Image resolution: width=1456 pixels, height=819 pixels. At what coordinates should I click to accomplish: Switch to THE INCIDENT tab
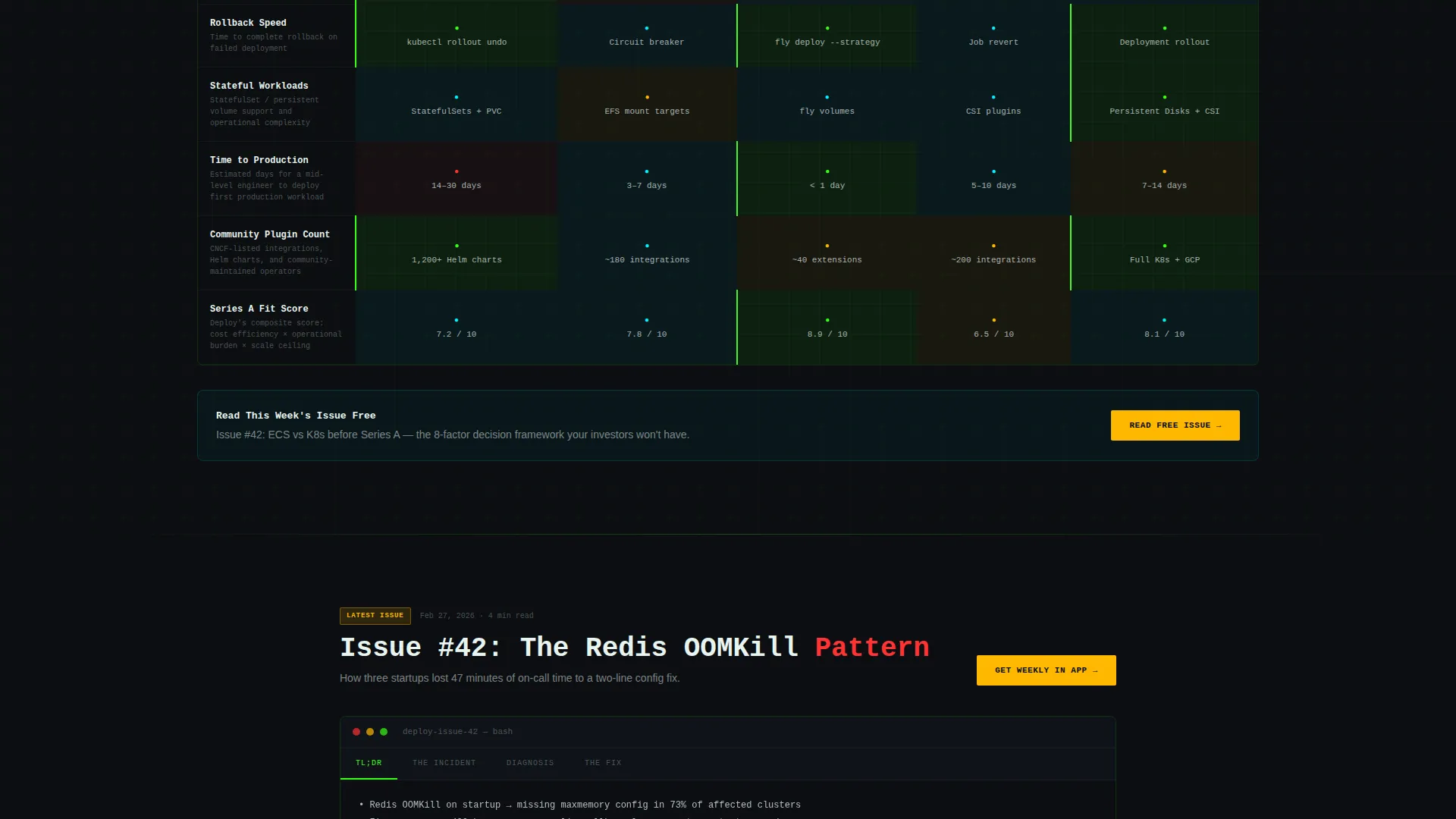tap(444, 763)
